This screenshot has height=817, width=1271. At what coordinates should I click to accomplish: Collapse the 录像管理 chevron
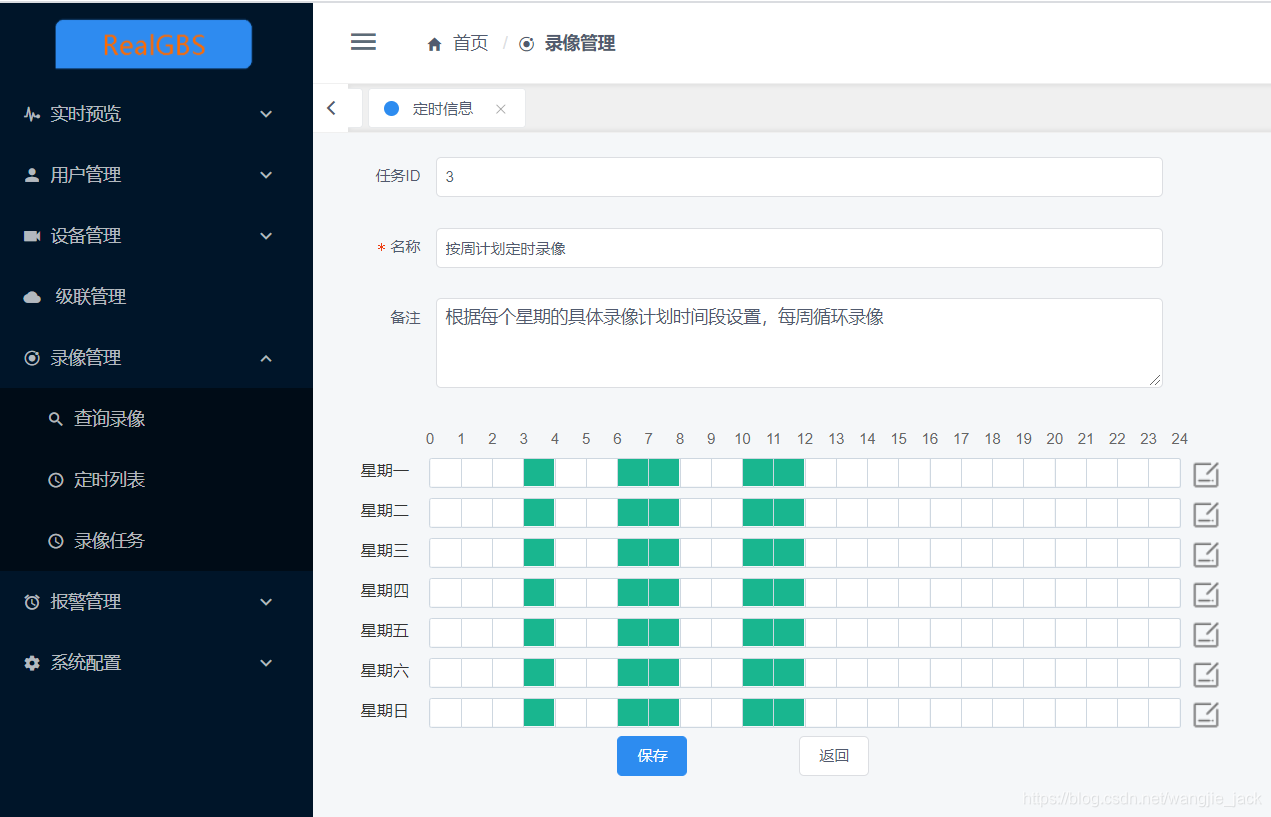coord(266,358)
